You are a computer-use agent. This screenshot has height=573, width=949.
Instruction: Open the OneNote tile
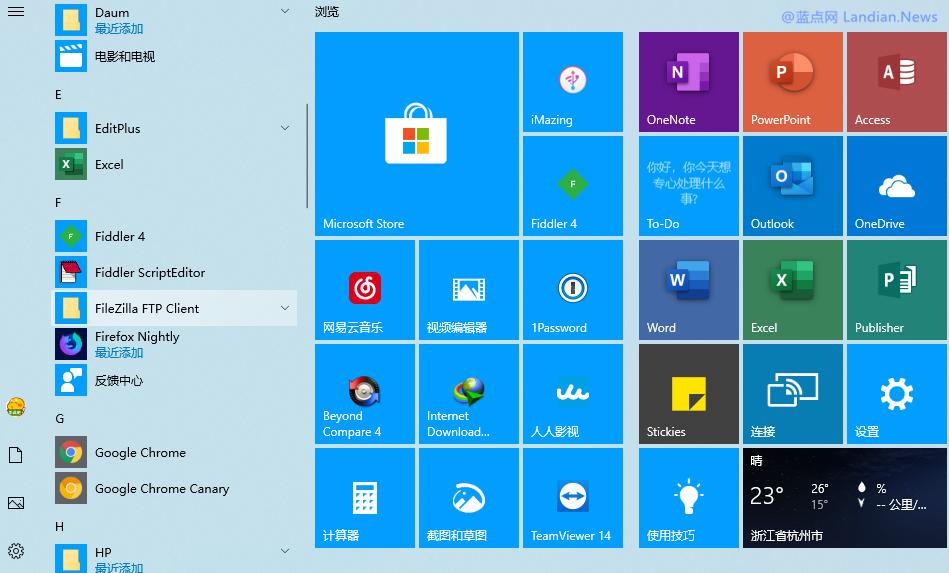pos(689,82)
